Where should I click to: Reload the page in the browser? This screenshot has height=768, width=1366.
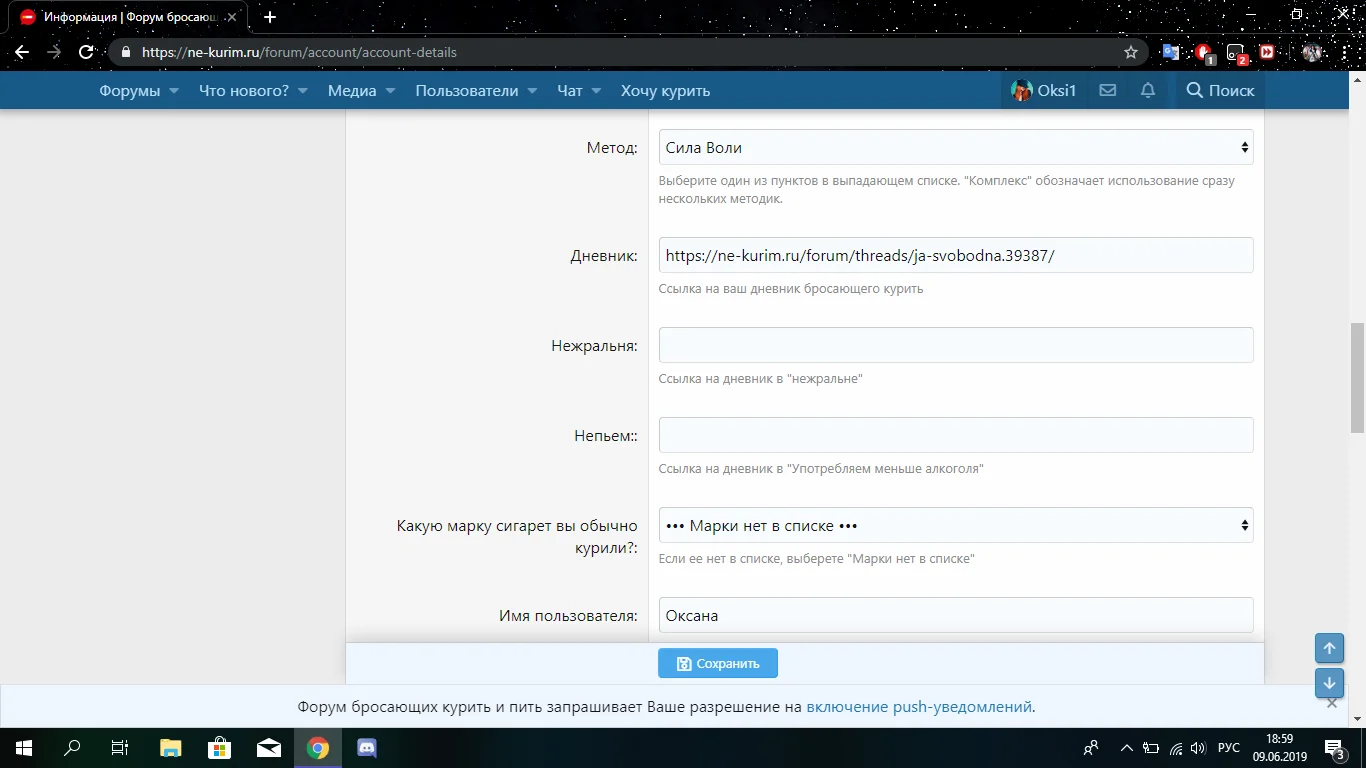click(86, 52)
